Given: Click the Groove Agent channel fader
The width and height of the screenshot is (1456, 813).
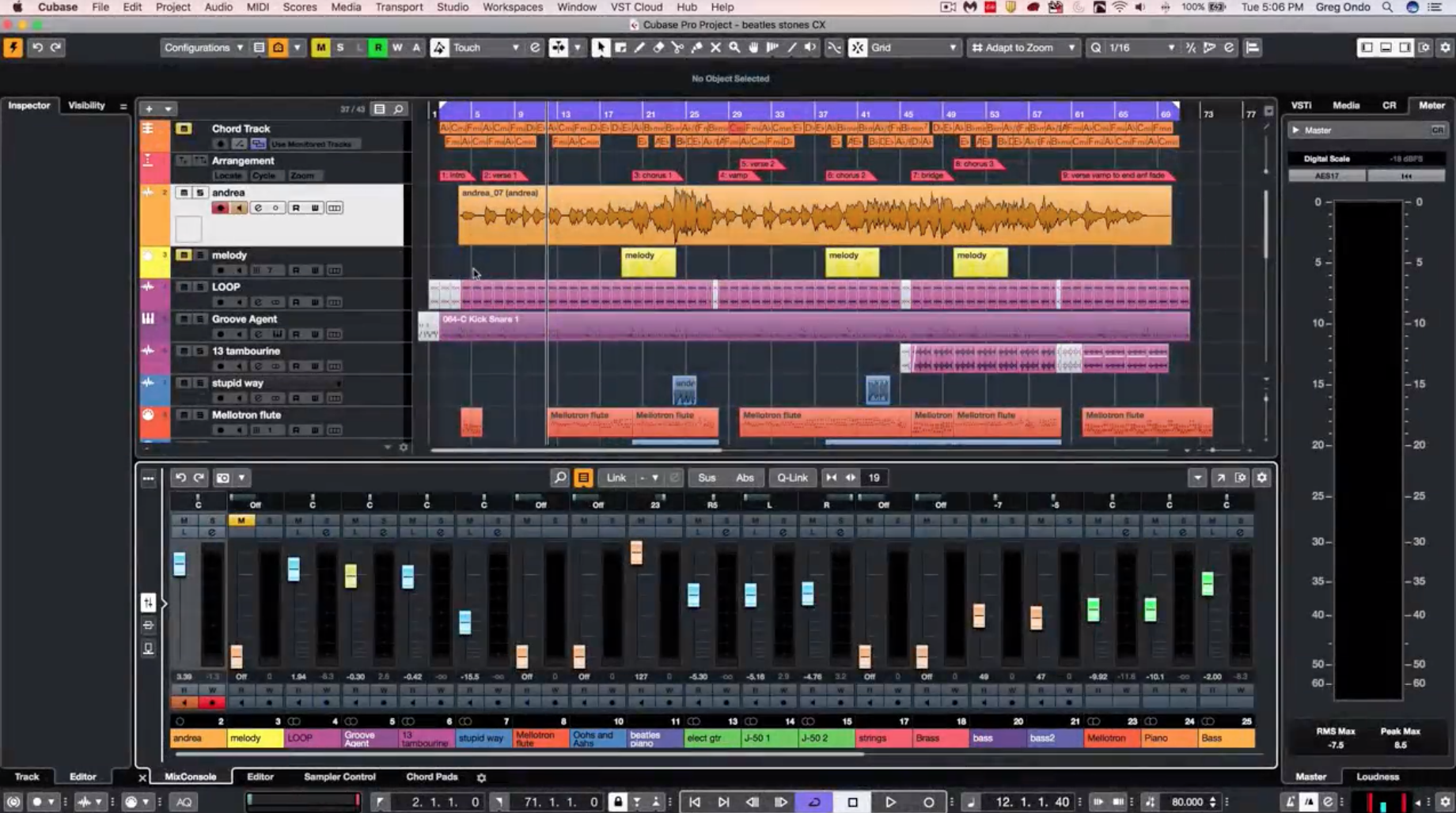Looking at the screenshot, I should tap(351, 576).
